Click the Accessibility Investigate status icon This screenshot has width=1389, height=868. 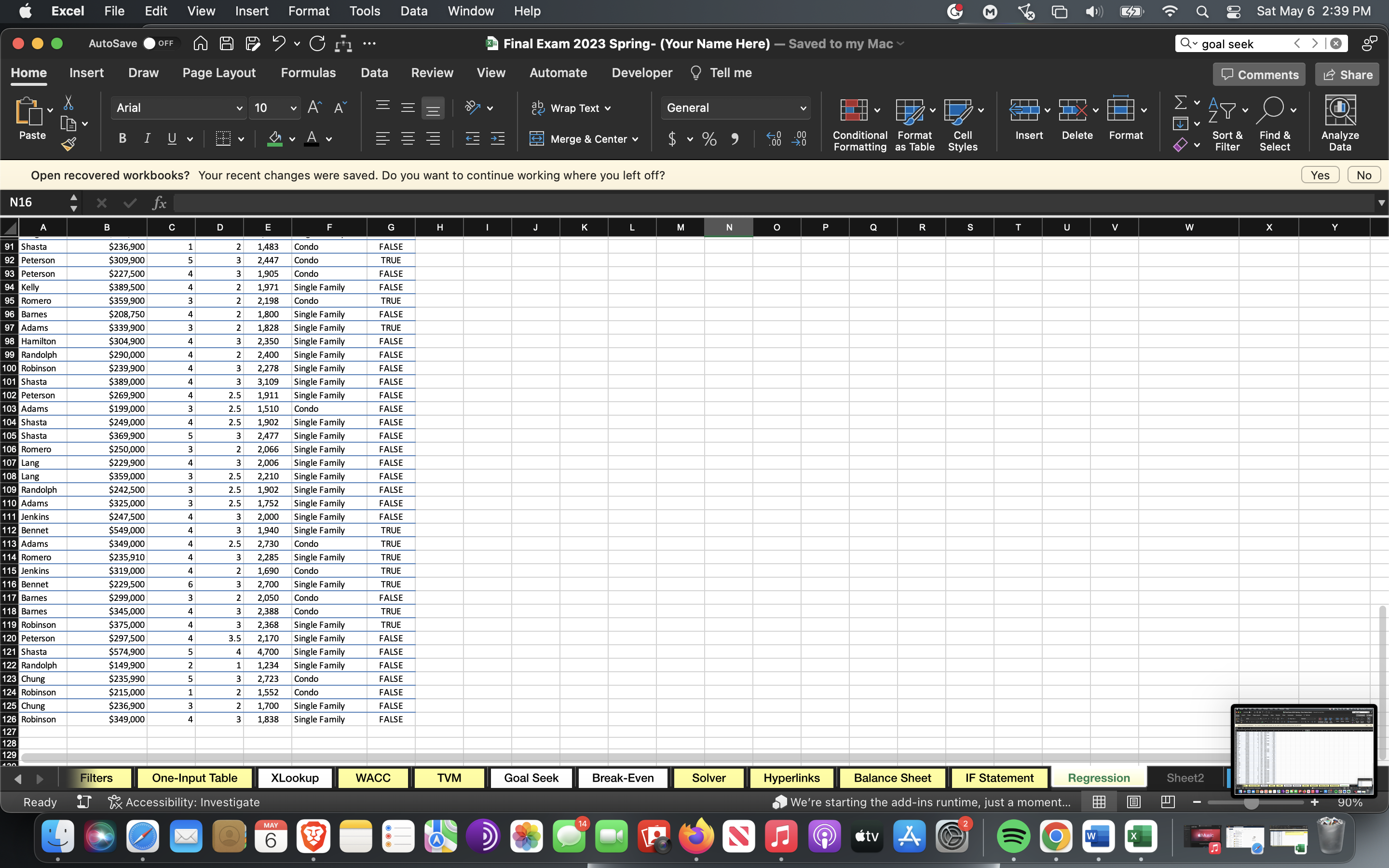point(114,802)
